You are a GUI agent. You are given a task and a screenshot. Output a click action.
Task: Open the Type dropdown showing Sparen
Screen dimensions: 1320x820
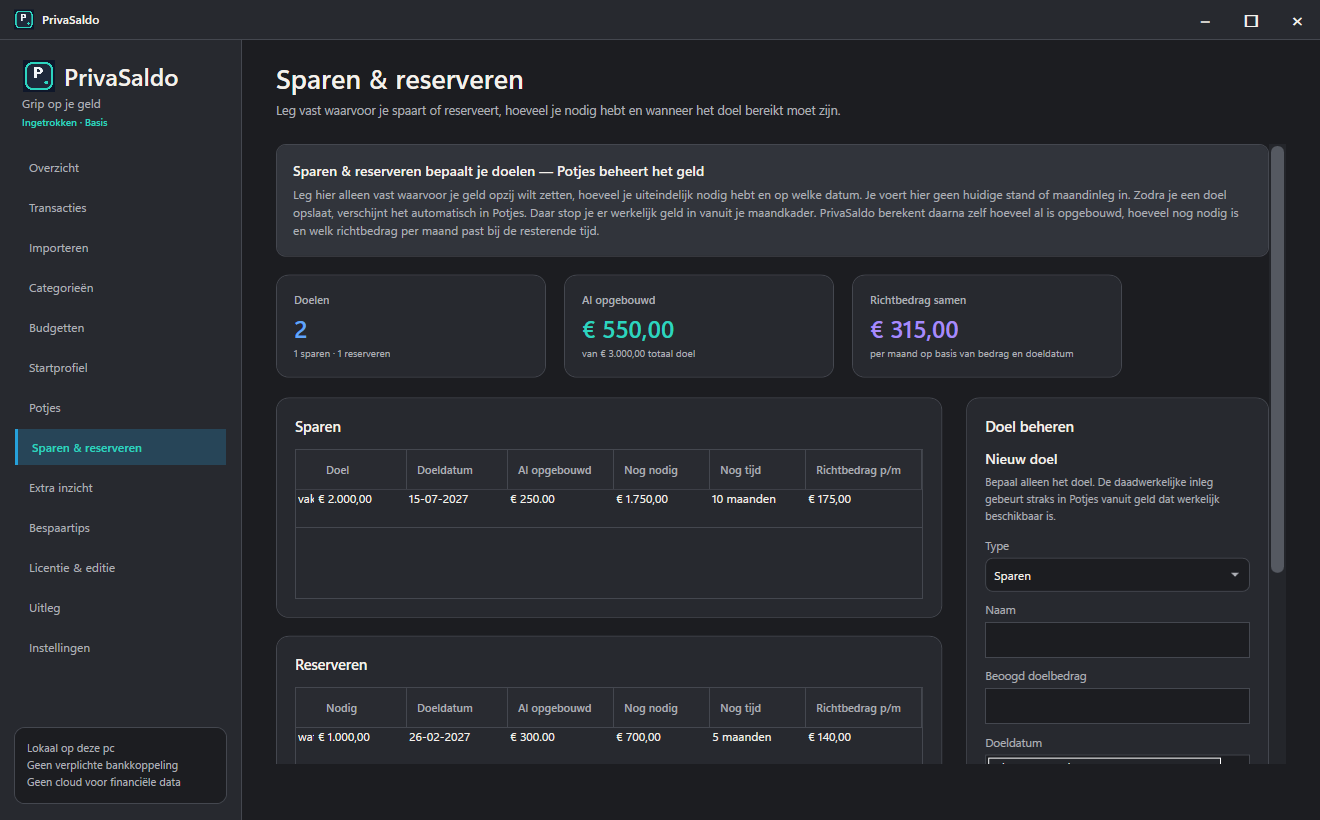[1117, 575]
